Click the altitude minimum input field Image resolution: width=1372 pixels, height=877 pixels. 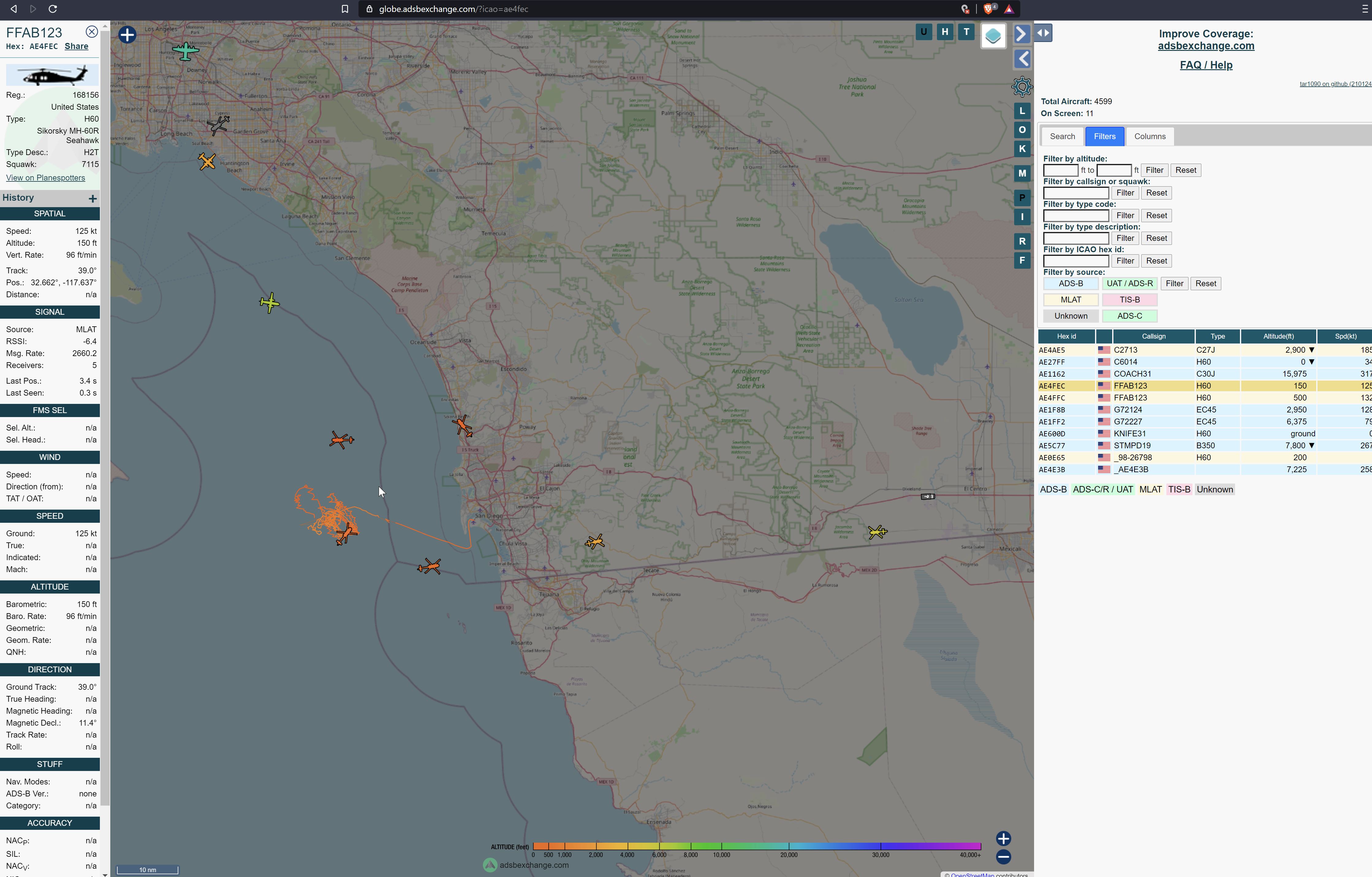click(1060, 170)
